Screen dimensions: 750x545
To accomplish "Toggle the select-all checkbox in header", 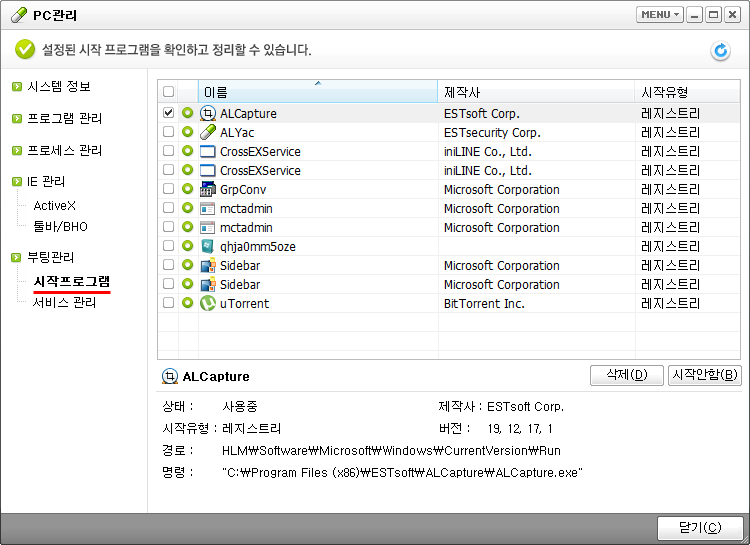I will coord(168,91).
